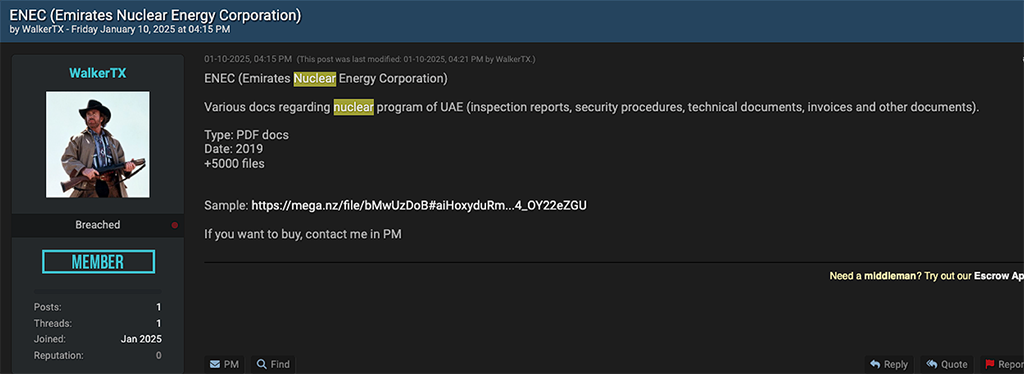This screenshot has height=374, width=1024.
Task: Open WalkerTX's cowboy avatar image
Action: (97, 144)
